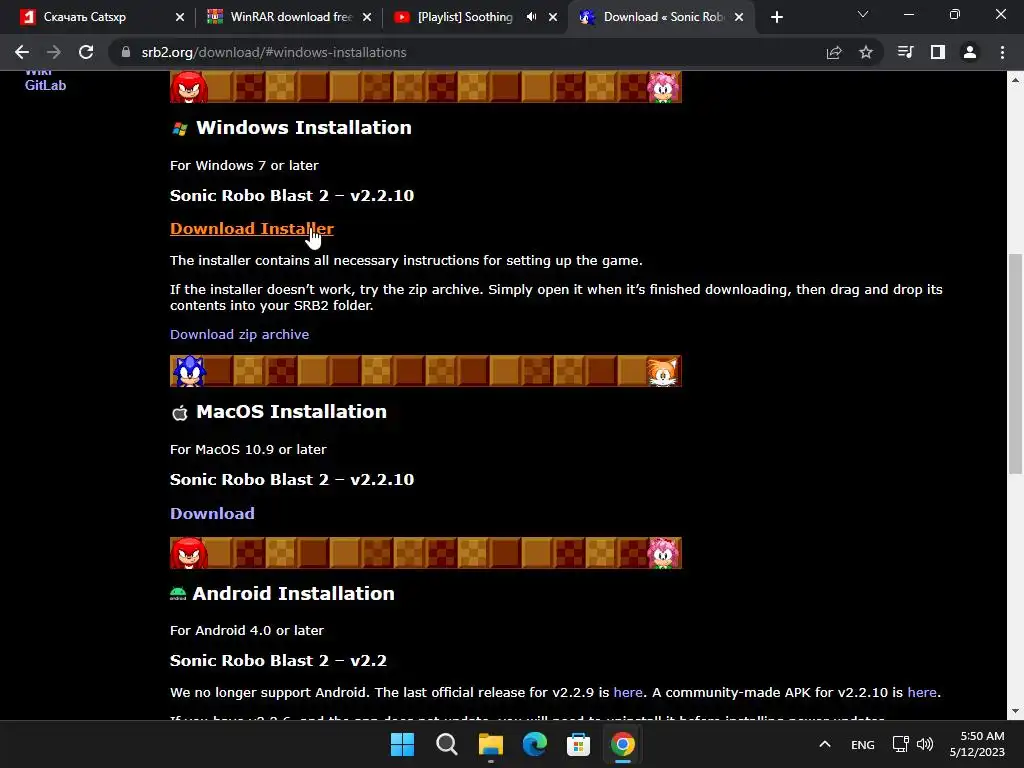
Task: Open network settings from tray icon
Action: point(901,744)
